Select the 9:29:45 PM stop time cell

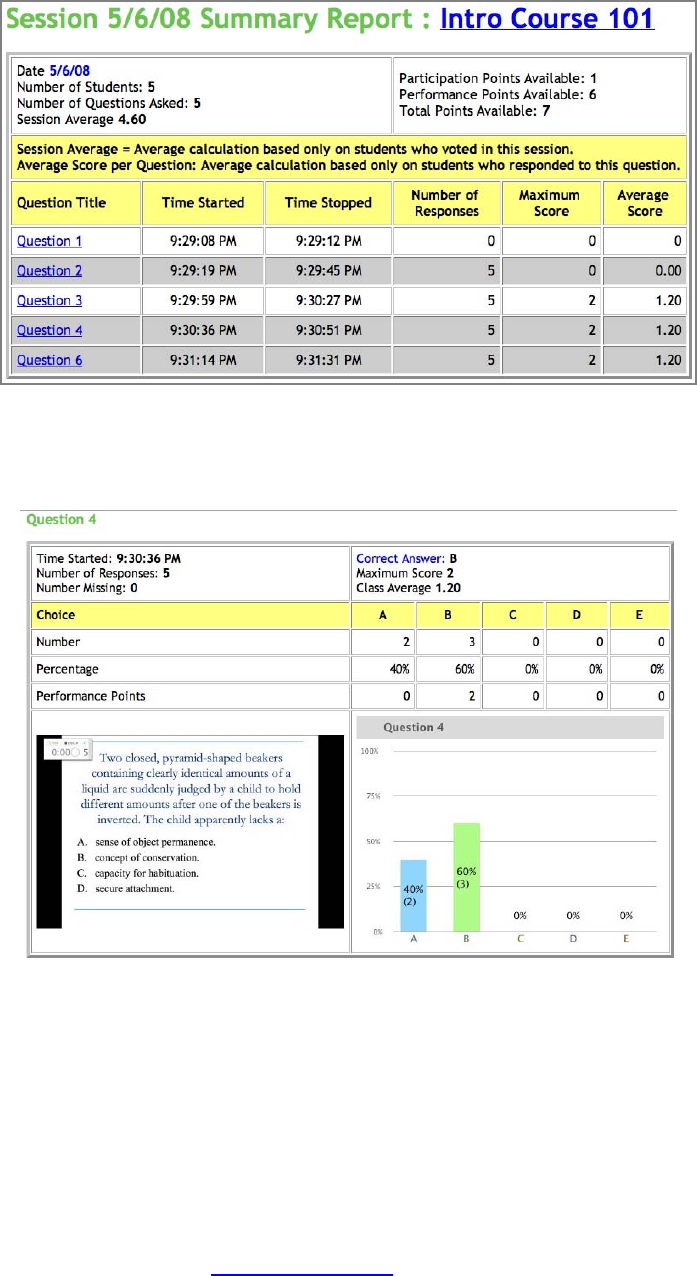click(x=328, y=271)
